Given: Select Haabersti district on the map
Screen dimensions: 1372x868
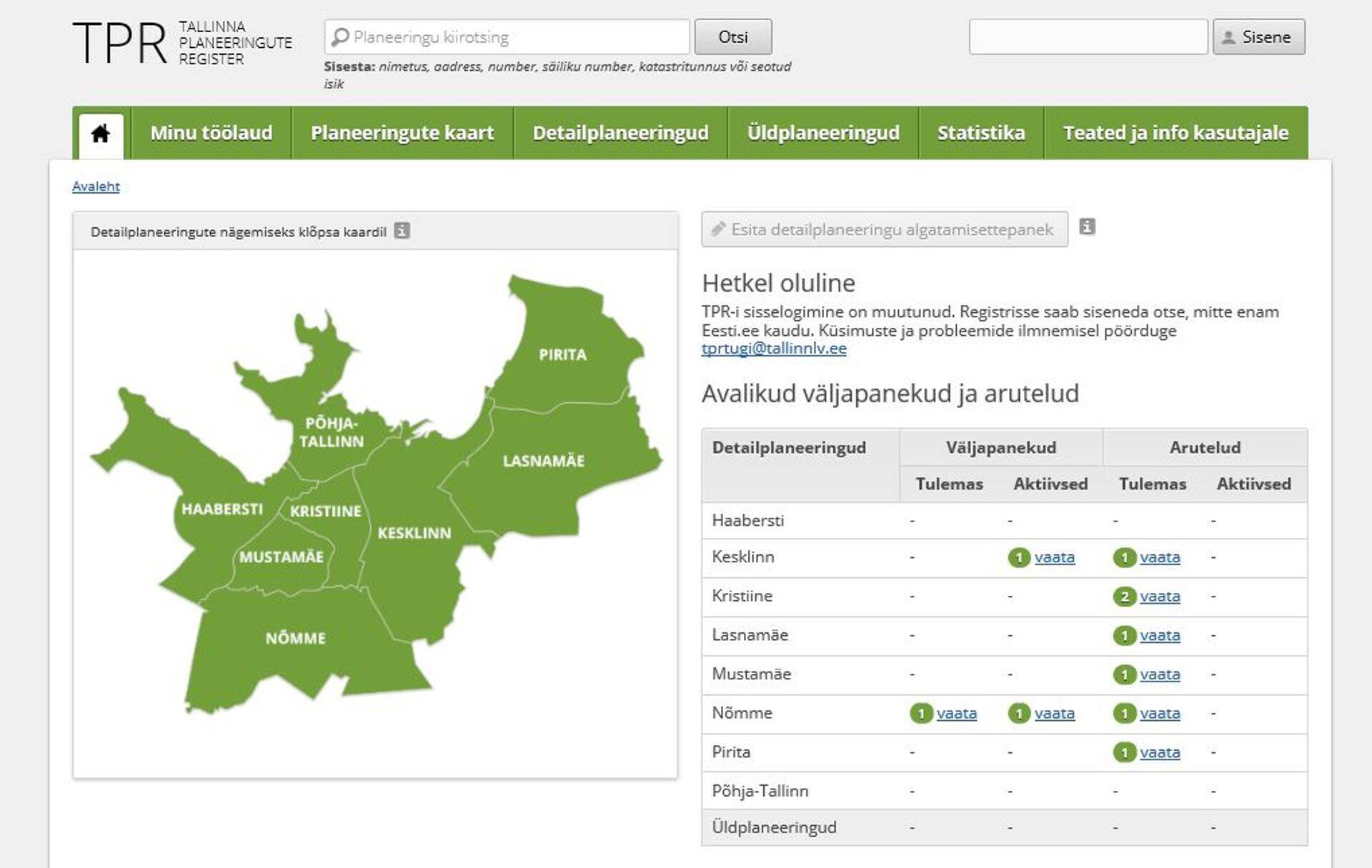Looking at the screenshot, I should [x=222, y=509].
